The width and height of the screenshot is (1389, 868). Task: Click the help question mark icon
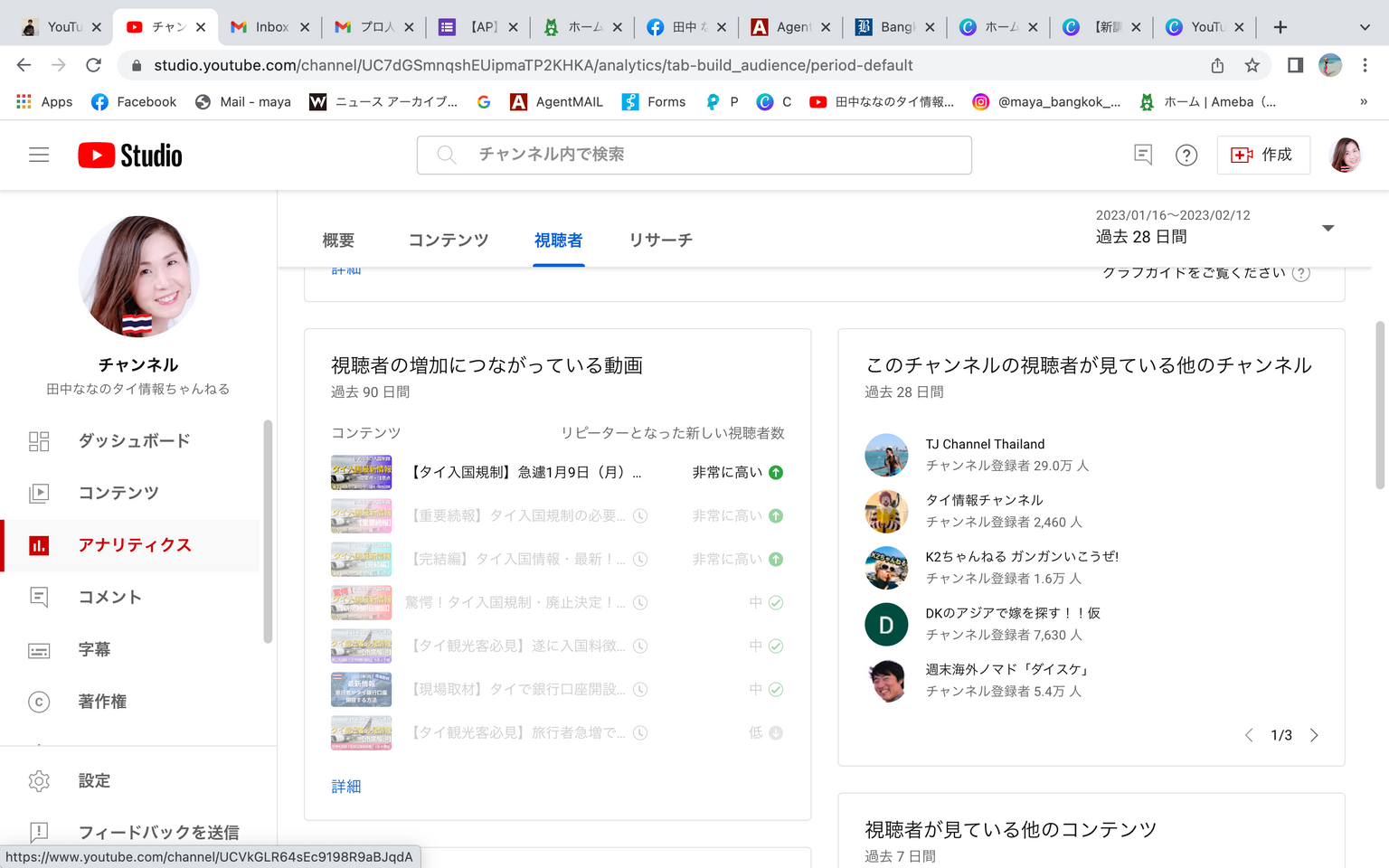point(1186,156)
